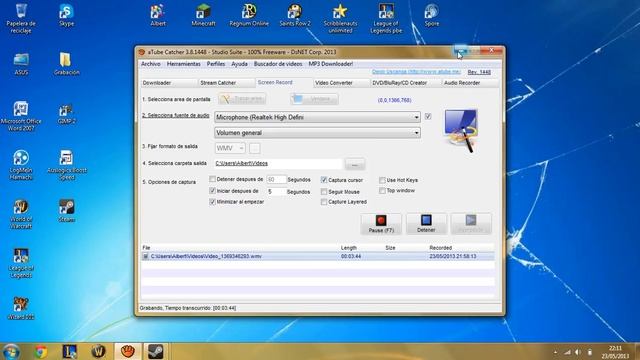This screenshot has width=640, height=360.
Task: Switch to the Audio Recorder tab
Action: [470, 83]
